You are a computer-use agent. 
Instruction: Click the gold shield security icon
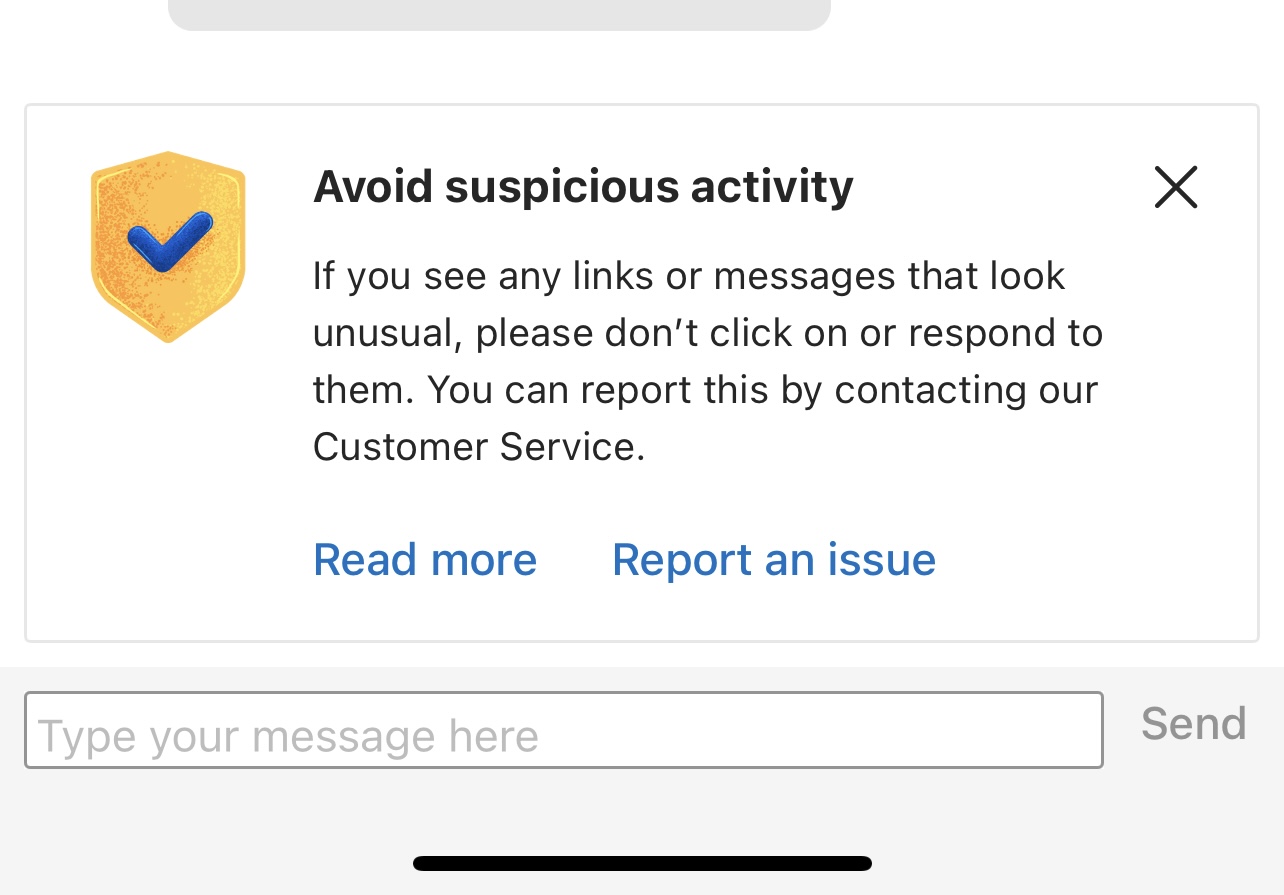168,246
